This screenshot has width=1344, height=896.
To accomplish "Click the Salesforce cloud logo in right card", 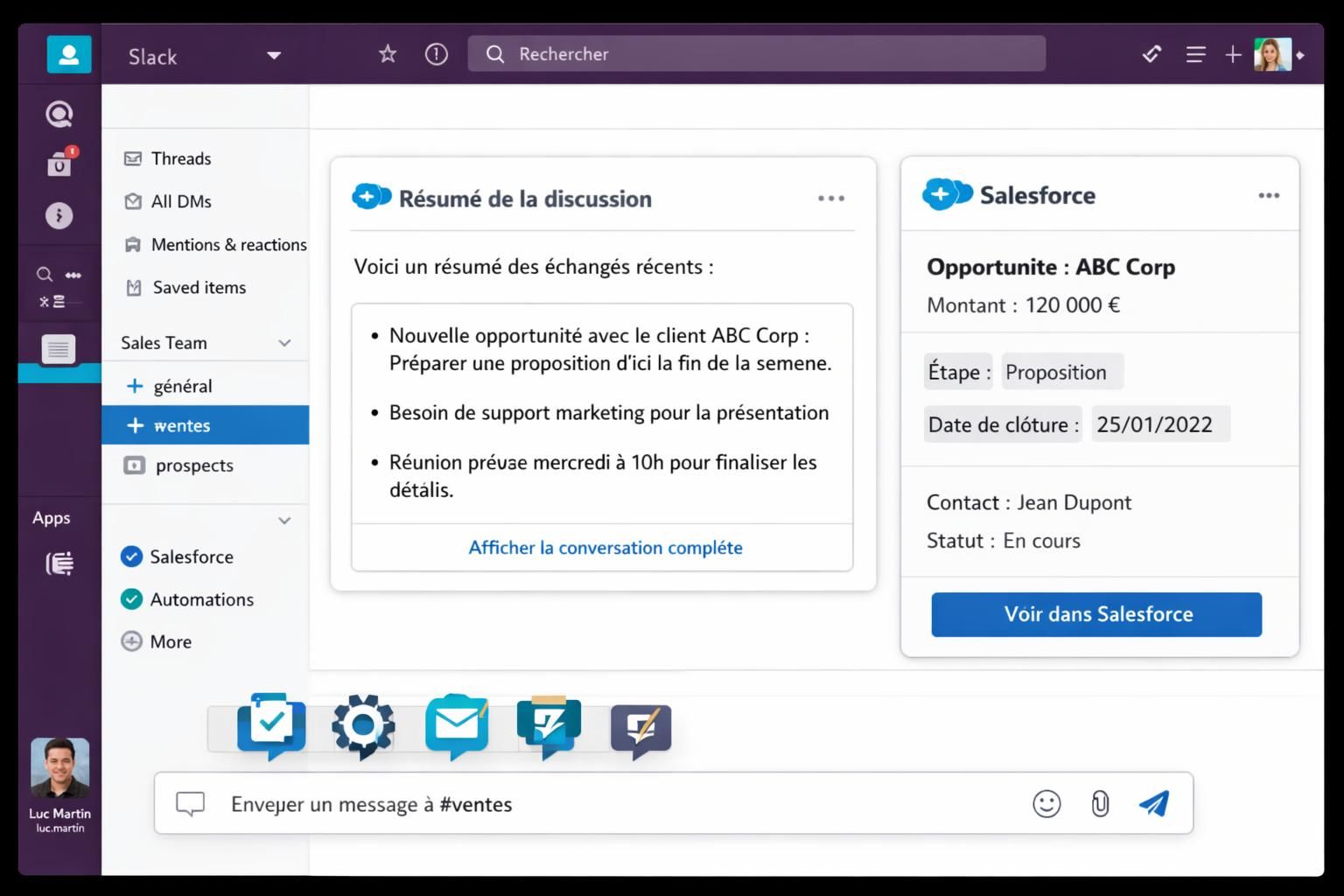I will coord(947,194).
